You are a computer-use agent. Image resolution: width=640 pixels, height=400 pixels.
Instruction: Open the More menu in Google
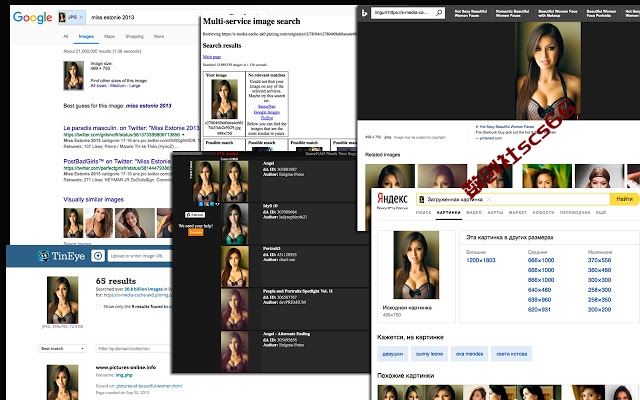pos(159,36)
